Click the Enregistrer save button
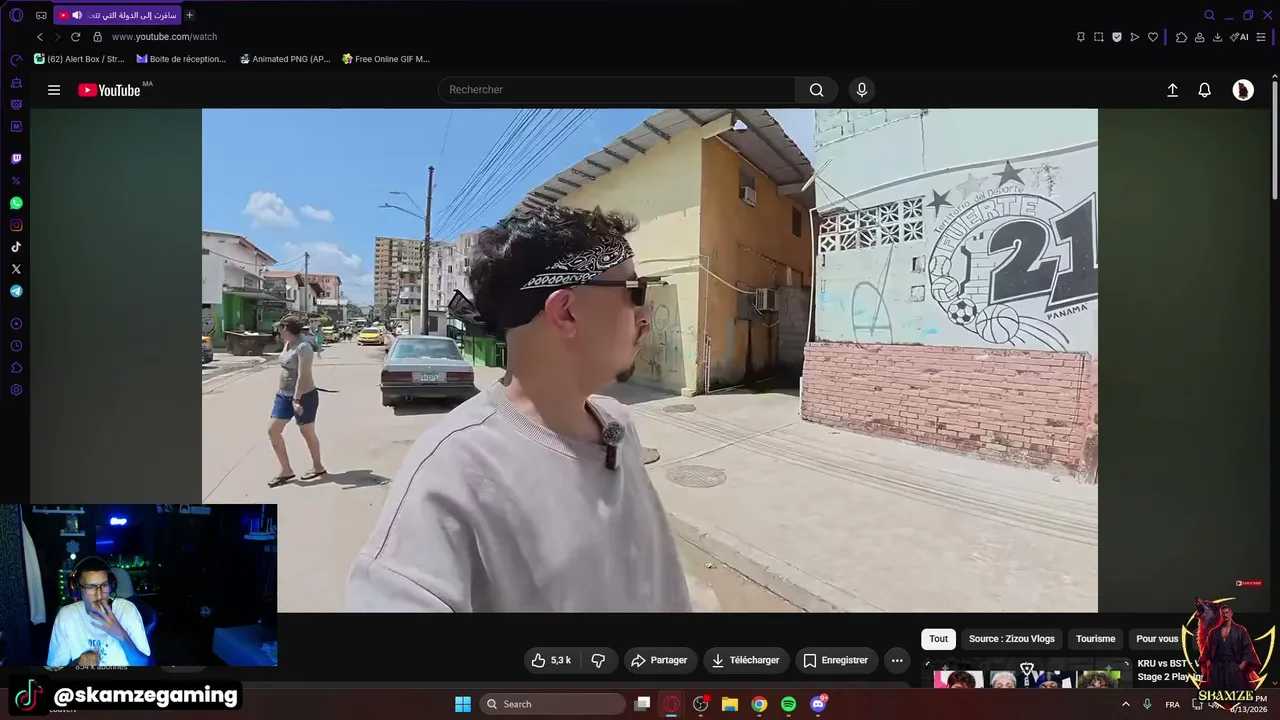1280x720 pixels. [x=836, y=660]
